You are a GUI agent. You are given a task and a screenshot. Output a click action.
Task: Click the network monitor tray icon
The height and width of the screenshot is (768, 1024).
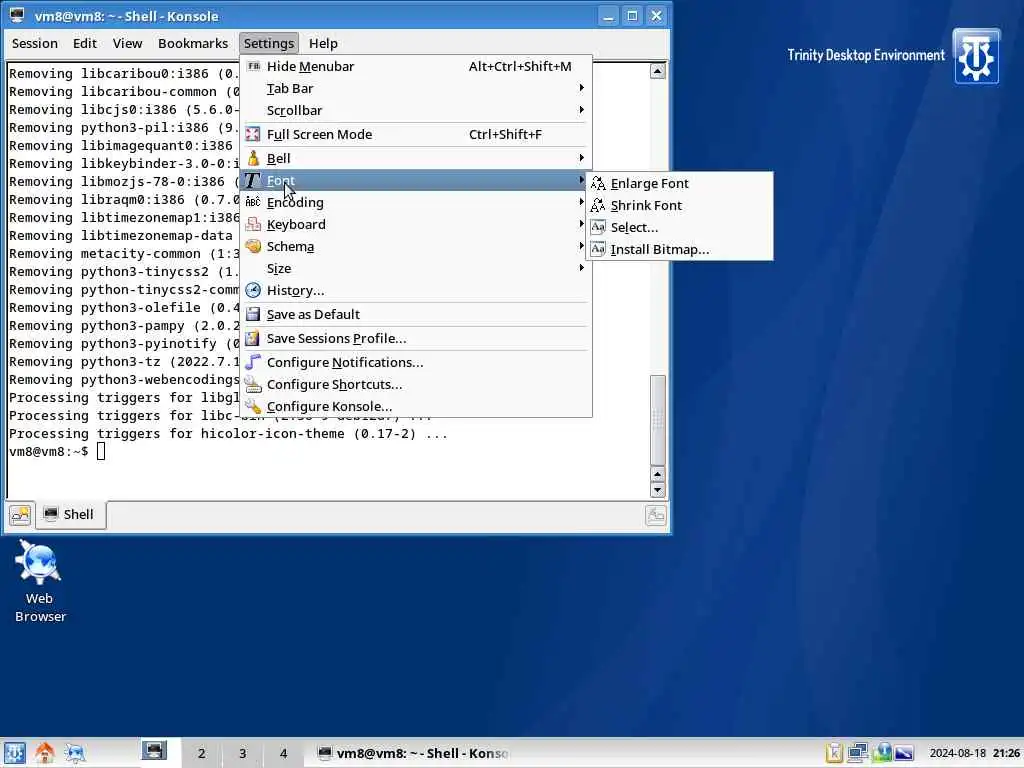(857, 753)
